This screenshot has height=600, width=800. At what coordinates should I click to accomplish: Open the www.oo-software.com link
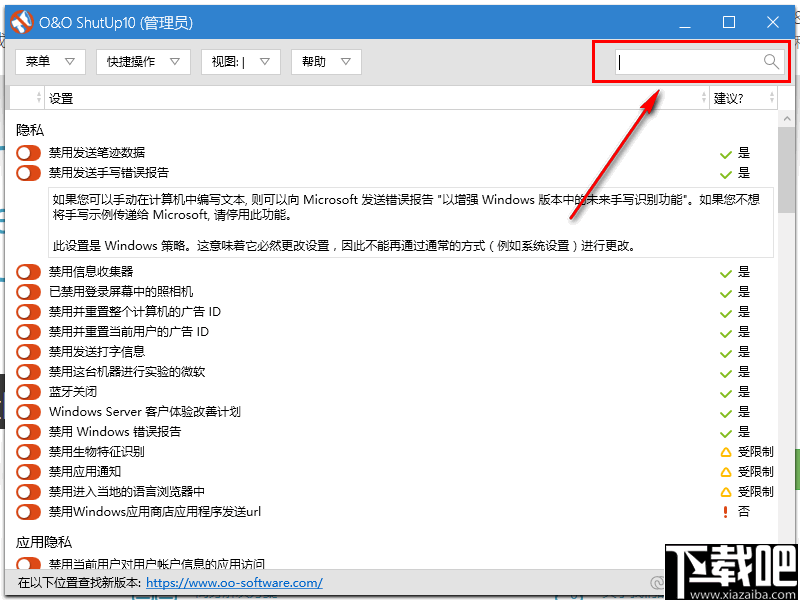tap(233, 581)
